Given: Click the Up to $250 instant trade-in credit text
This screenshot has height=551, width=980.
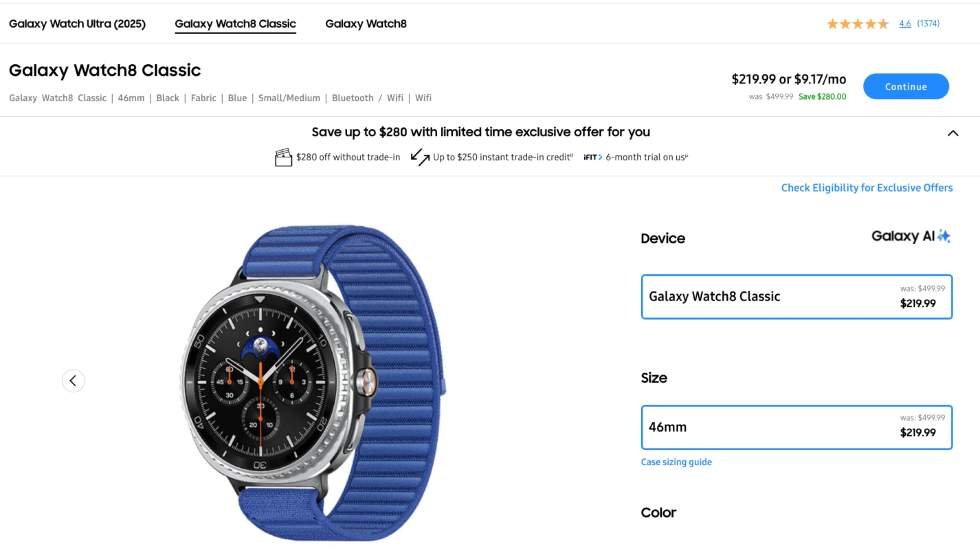Looking at the screenshot, I should (501, 157).
